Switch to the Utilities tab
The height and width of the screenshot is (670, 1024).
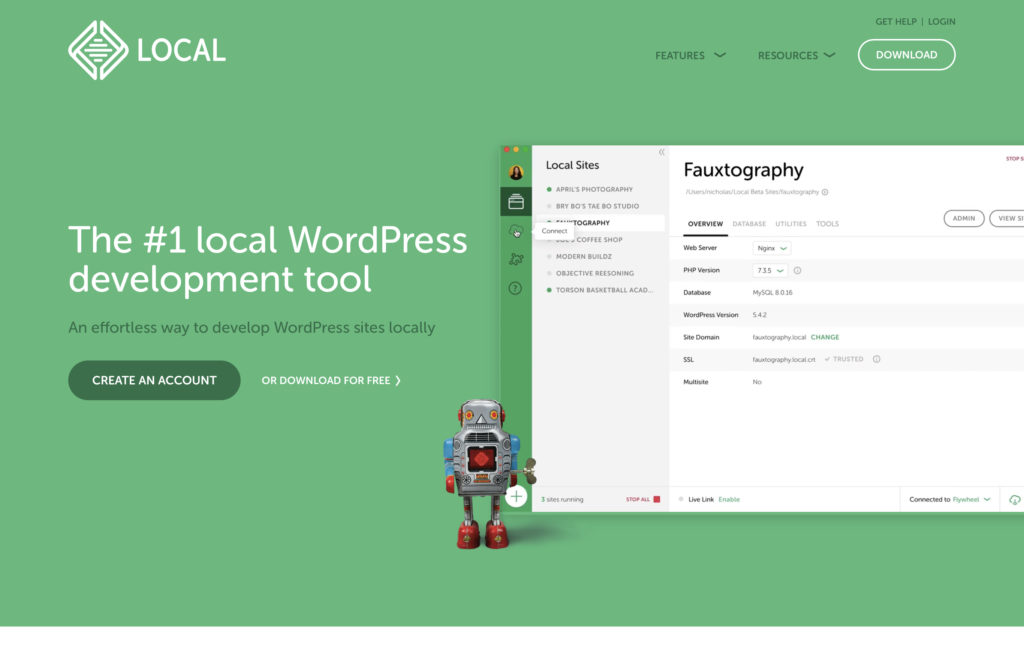click(791, 224)
